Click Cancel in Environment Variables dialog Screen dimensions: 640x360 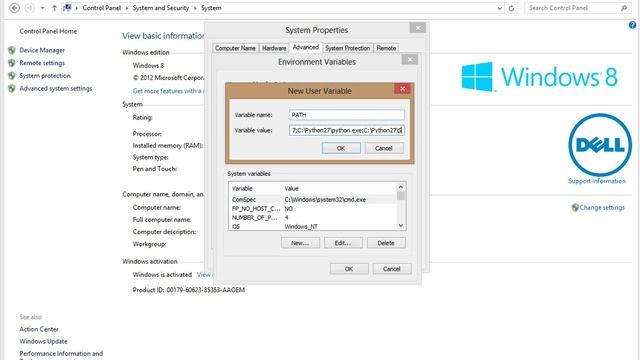pos(392,269)
